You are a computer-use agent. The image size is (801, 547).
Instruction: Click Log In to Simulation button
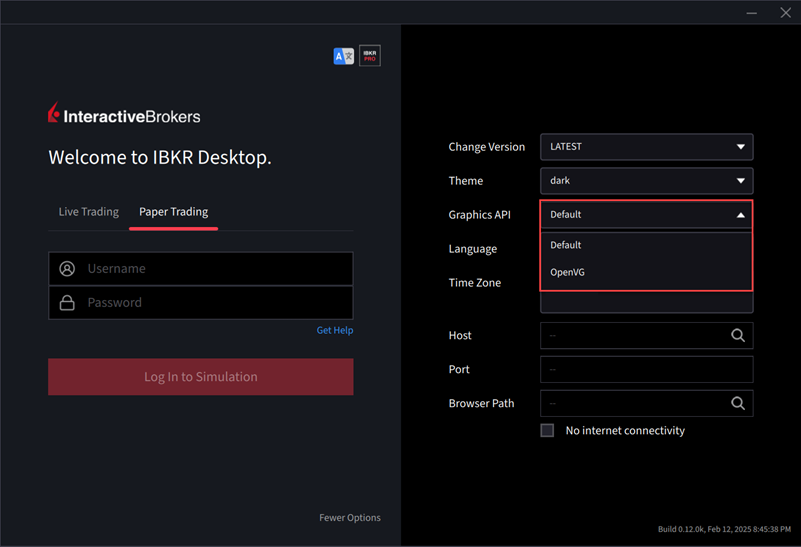tap(201, 376)
